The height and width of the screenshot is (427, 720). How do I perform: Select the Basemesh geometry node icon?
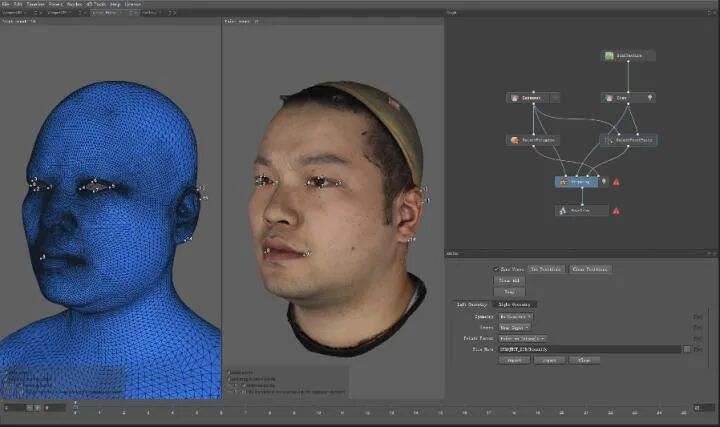[515, 98]
